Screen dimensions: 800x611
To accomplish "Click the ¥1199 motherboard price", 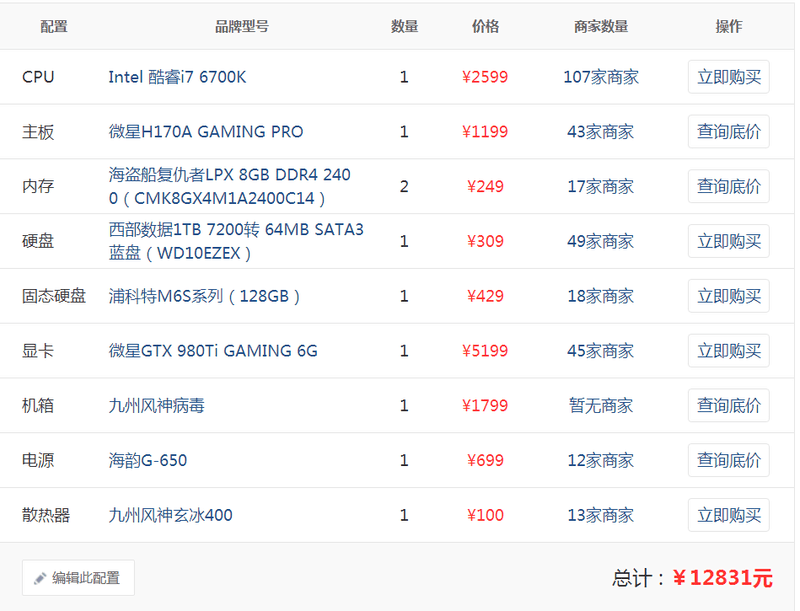I will [485, 132].
